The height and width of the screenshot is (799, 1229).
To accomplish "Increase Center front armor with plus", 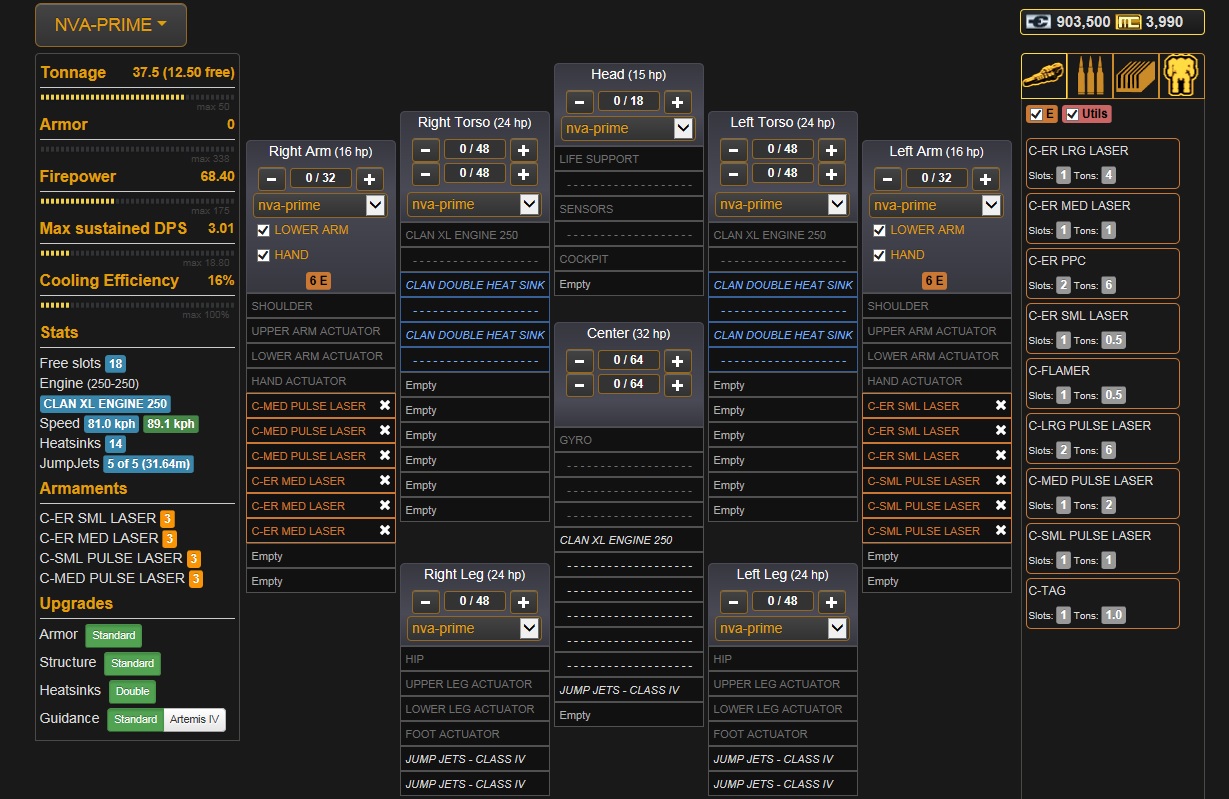I will [x=677, y=361].
